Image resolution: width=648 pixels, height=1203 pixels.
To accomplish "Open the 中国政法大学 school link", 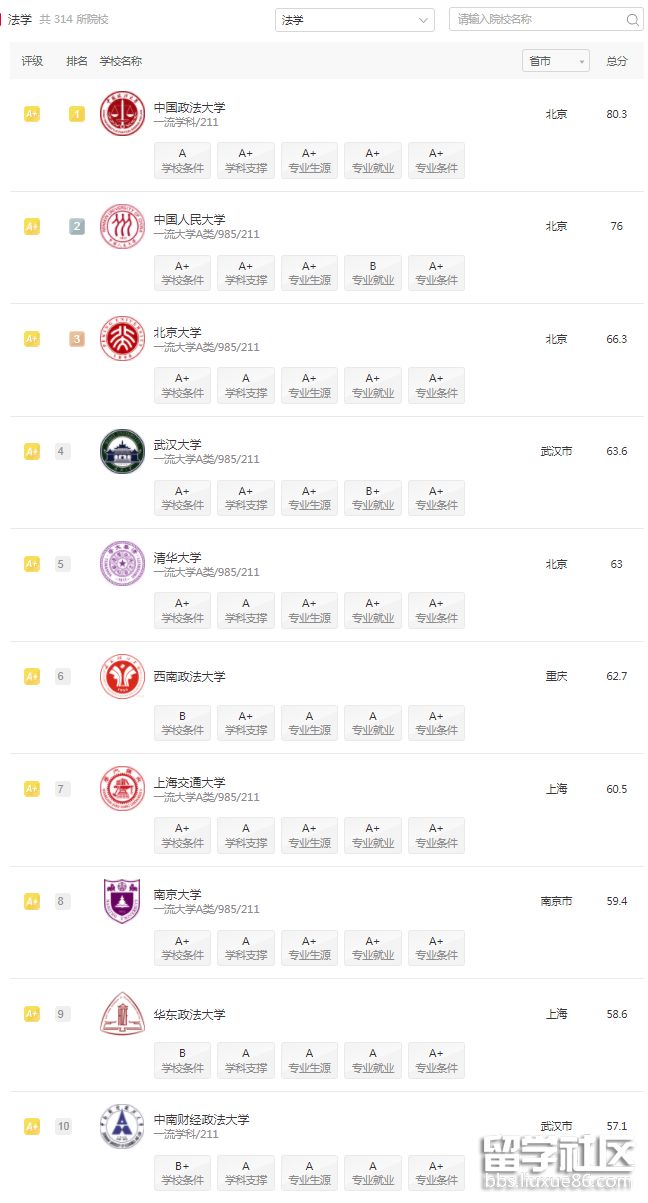I will pos(190,107).
